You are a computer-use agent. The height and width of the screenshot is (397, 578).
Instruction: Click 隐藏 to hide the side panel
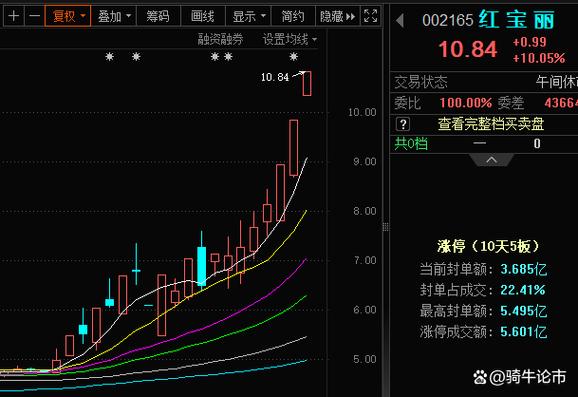[337, 16]
